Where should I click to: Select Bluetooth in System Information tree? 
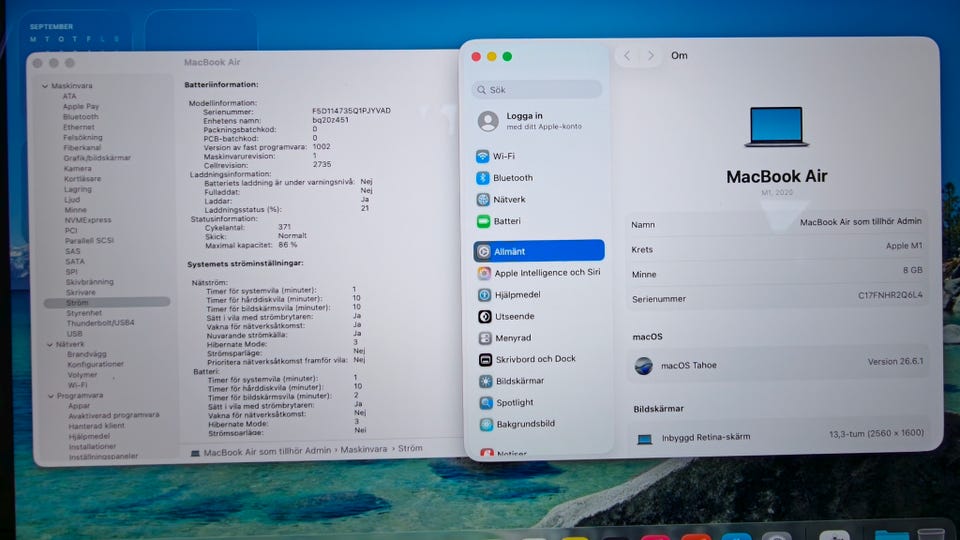(80, 117)
